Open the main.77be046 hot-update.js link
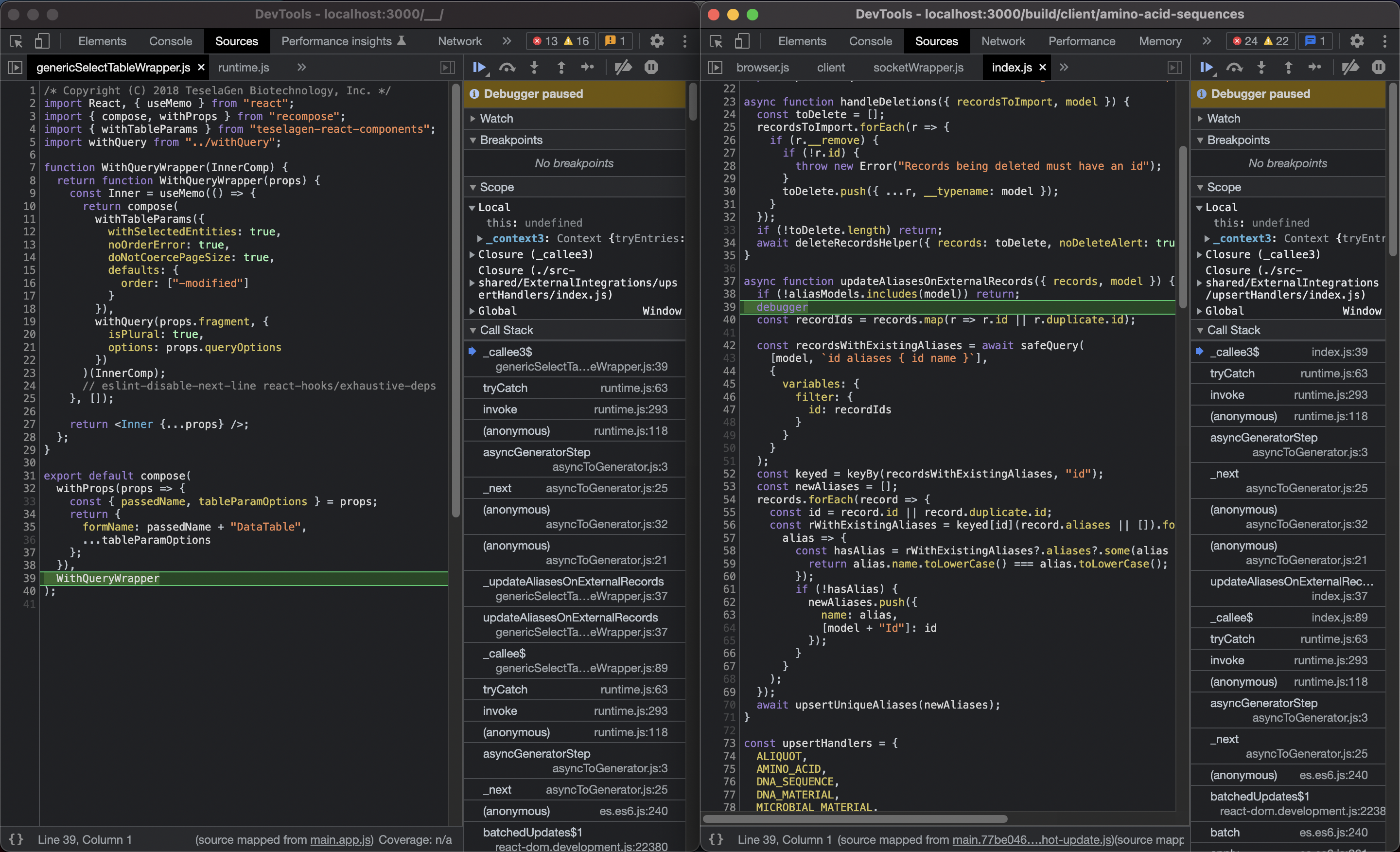1400x852 pixels. (1032, 839)
